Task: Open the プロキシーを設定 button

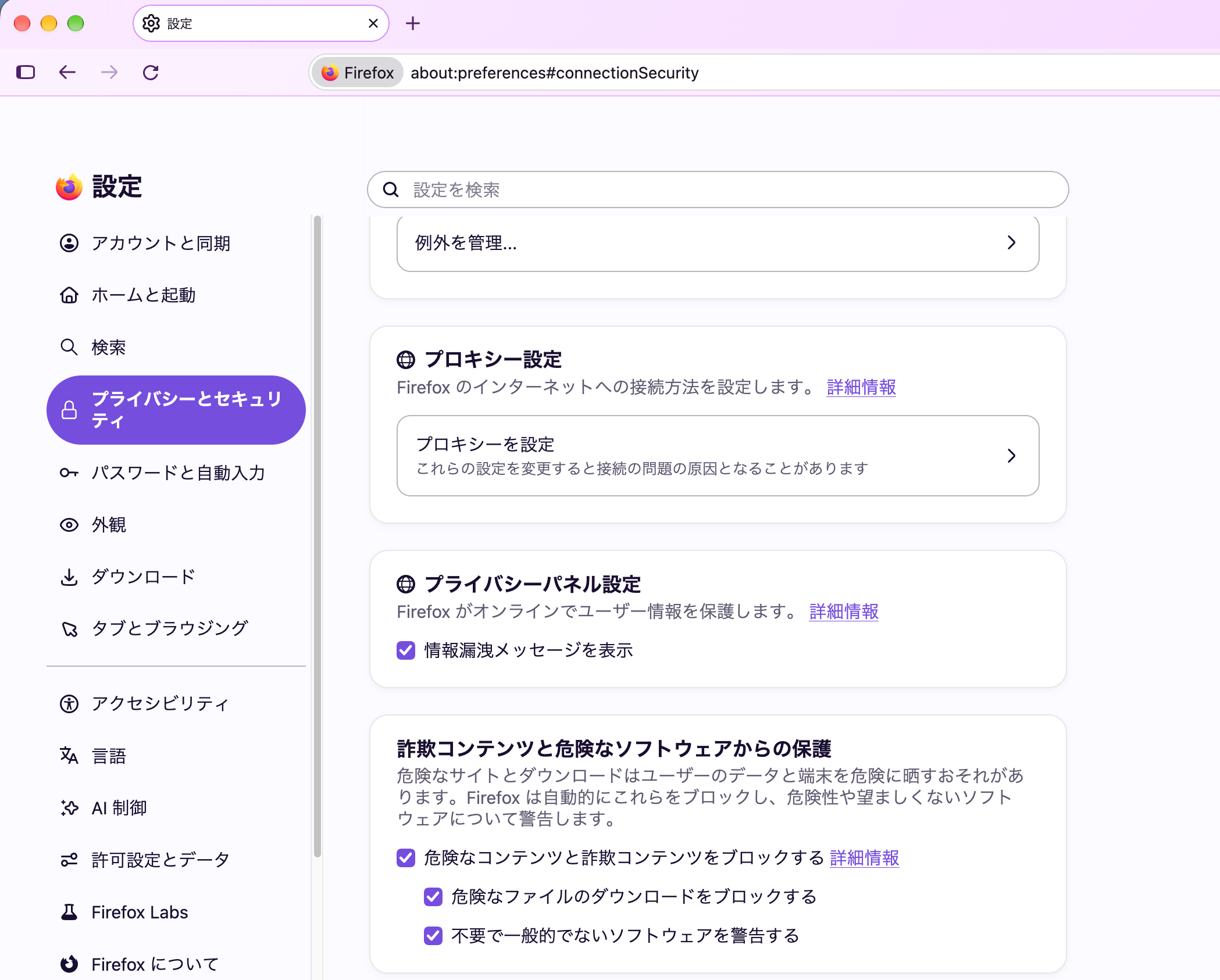Action: 718,456
